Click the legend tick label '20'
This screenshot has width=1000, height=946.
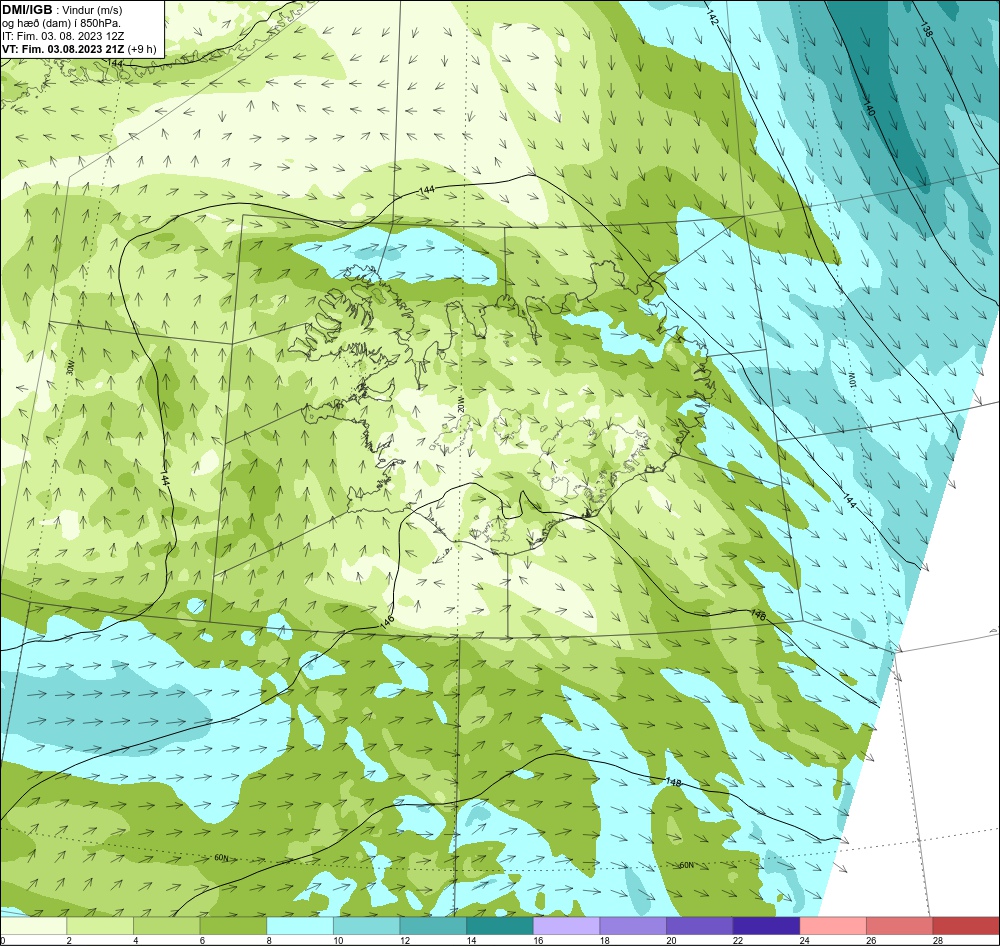pyautogui.click(x=672, y=940)
